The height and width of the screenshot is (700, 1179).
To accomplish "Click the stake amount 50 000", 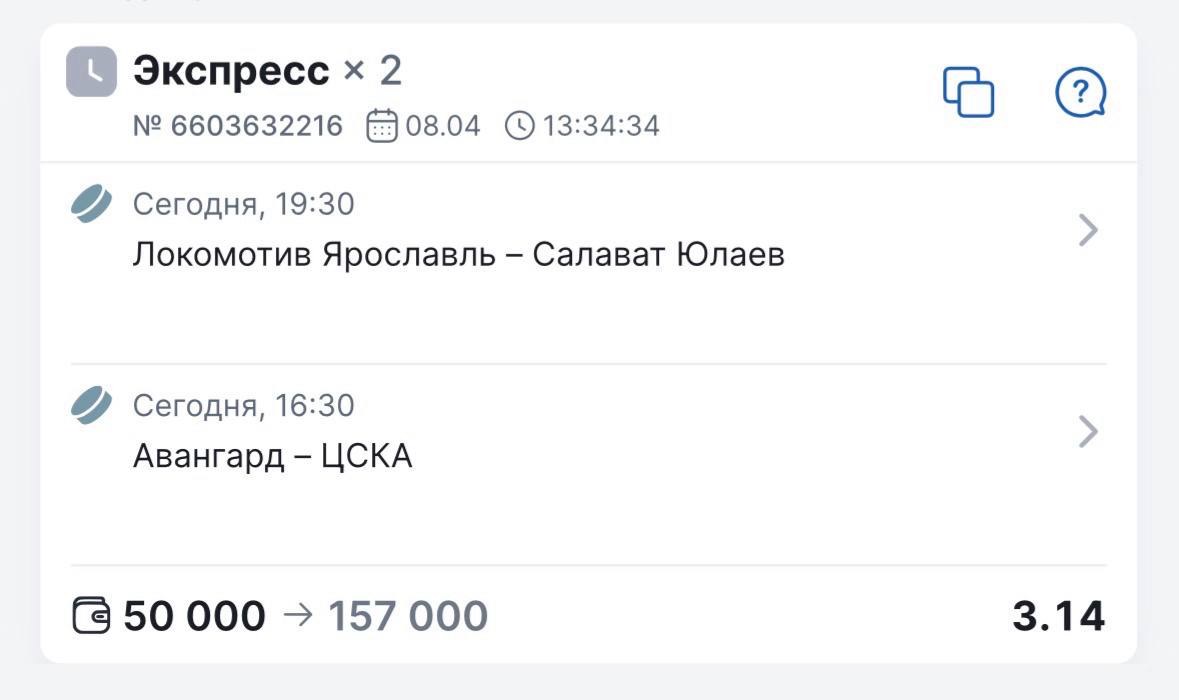I will (x=195, y=616).
